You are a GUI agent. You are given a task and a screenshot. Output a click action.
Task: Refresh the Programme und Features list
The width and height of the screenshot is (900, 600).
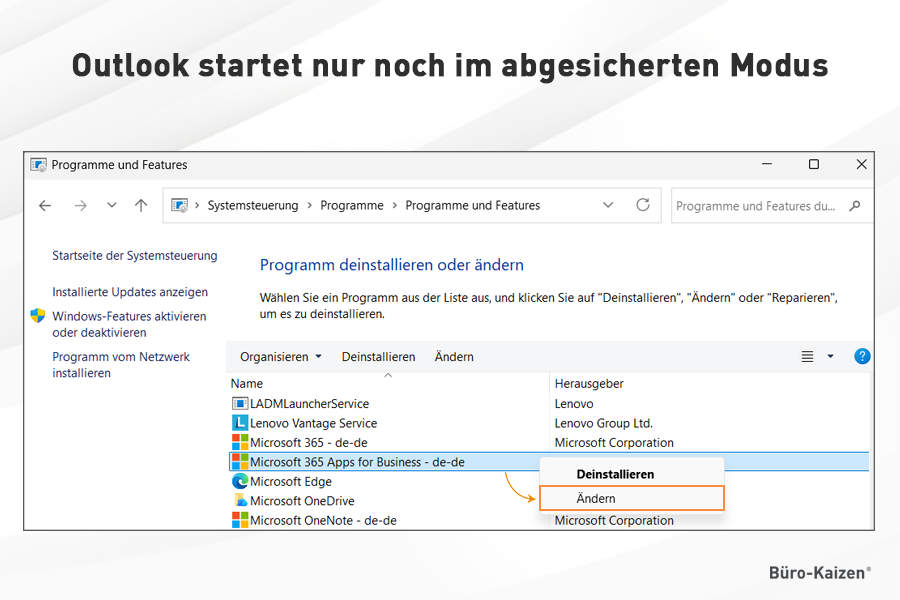(x=643, y=205)
